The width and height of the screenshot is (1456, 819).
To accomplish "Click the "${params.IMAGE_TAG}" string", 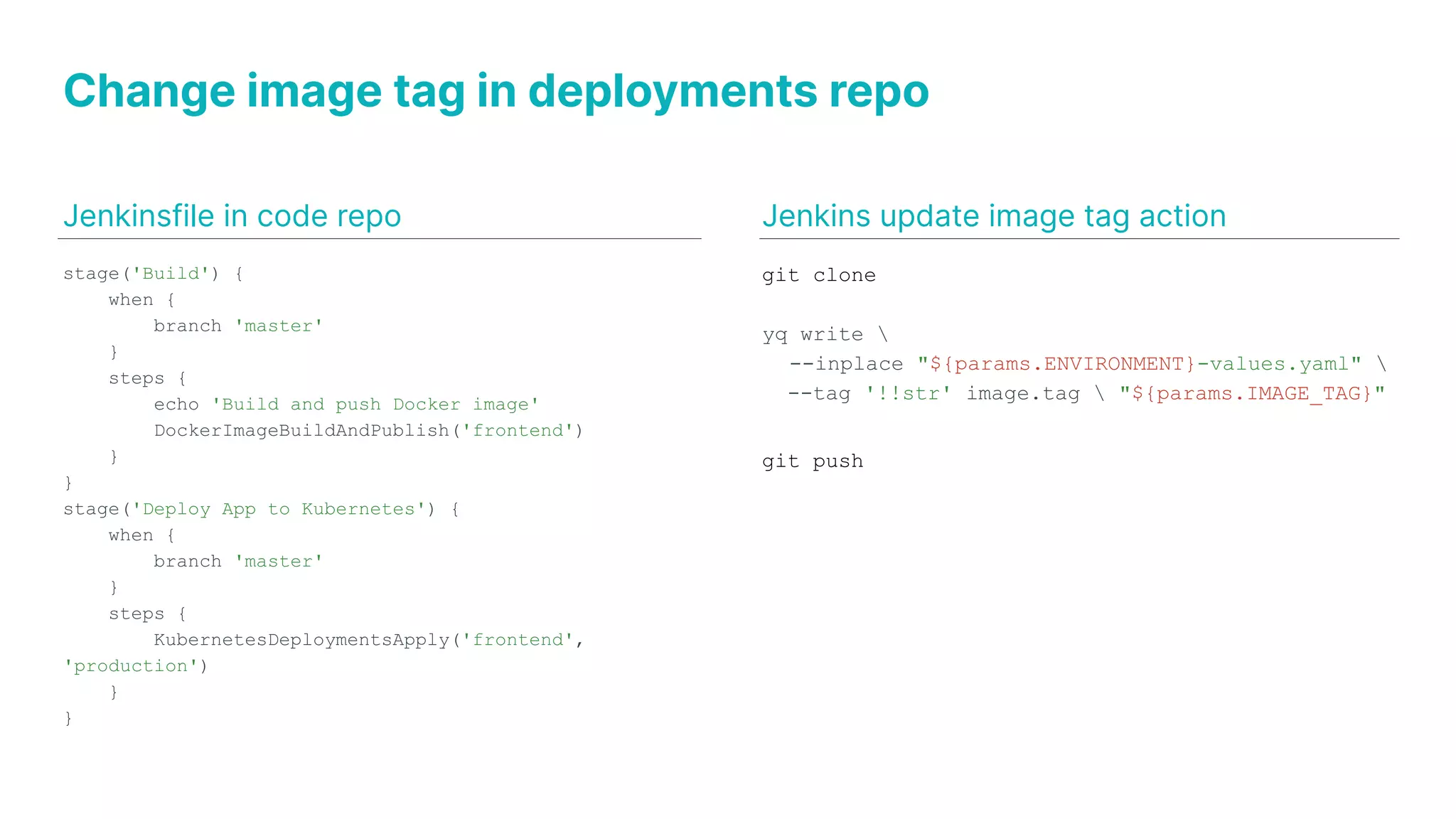I will tap(1253, 394).
